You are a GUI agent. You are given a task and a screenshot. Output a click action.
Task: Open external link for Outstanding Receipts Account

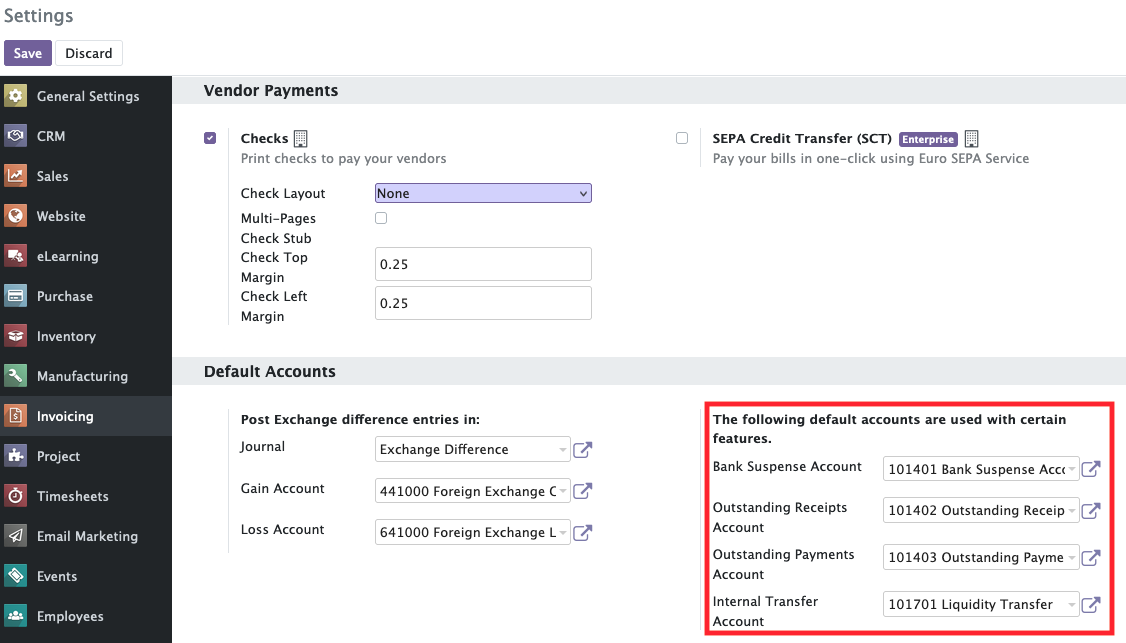tap(1091, 511)
